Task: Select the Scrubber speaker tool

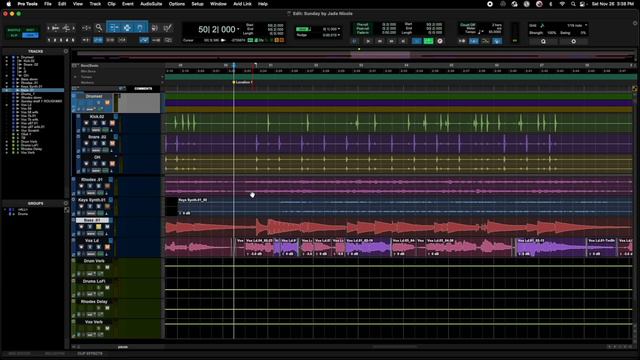Action: click(x=155, y=28)
